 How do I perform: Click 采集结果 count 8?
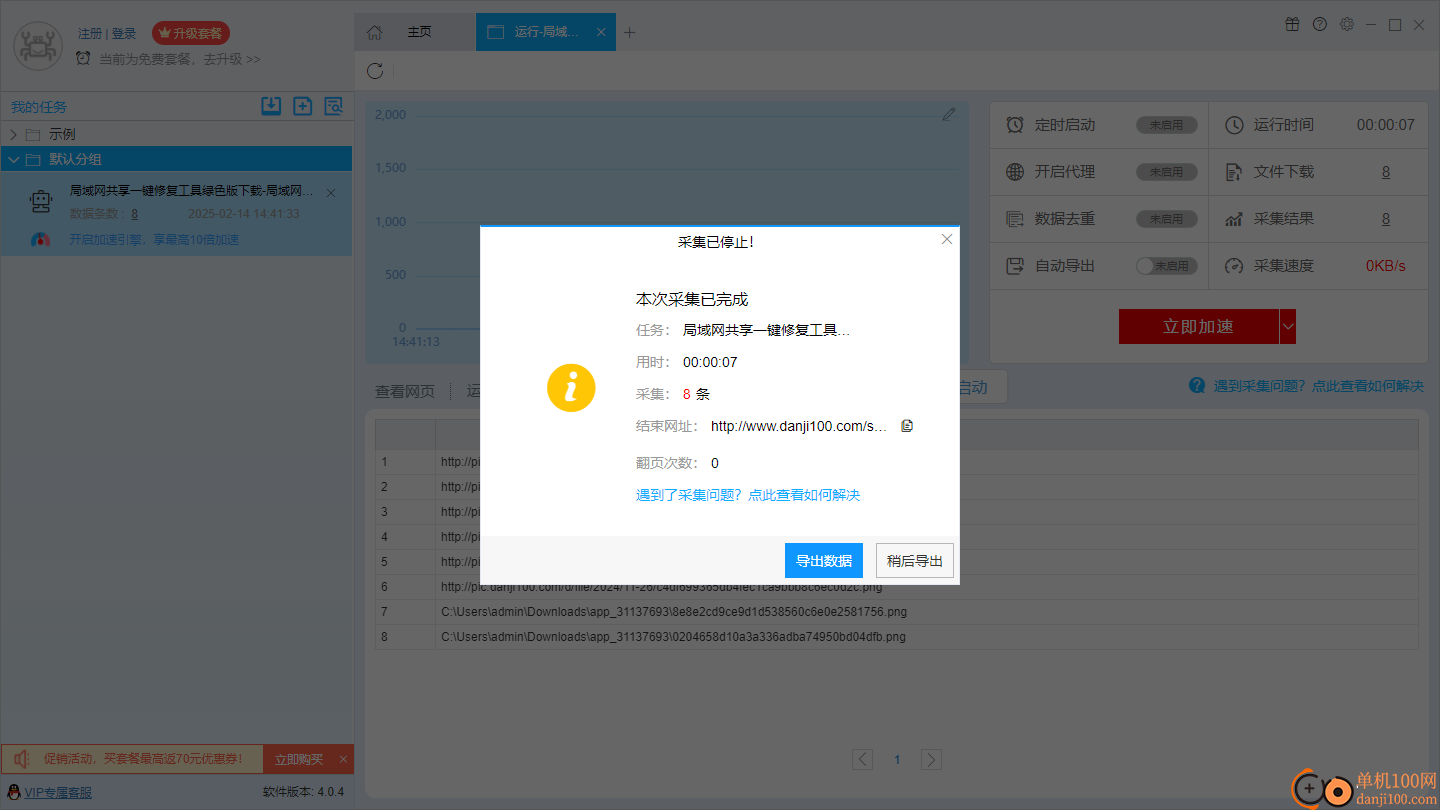1386,219
